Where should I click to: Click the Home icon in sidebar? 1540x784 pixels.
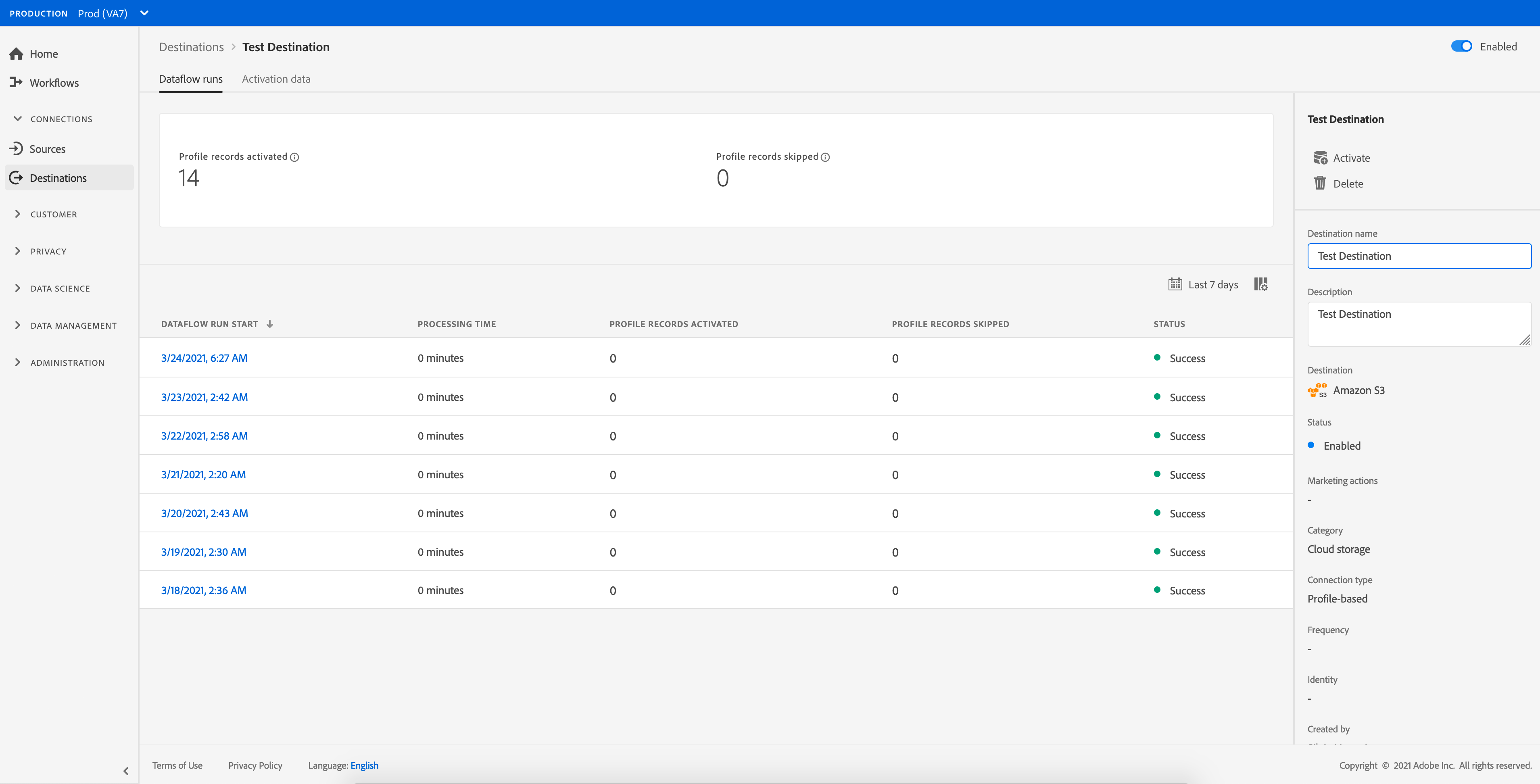point(16,54)
